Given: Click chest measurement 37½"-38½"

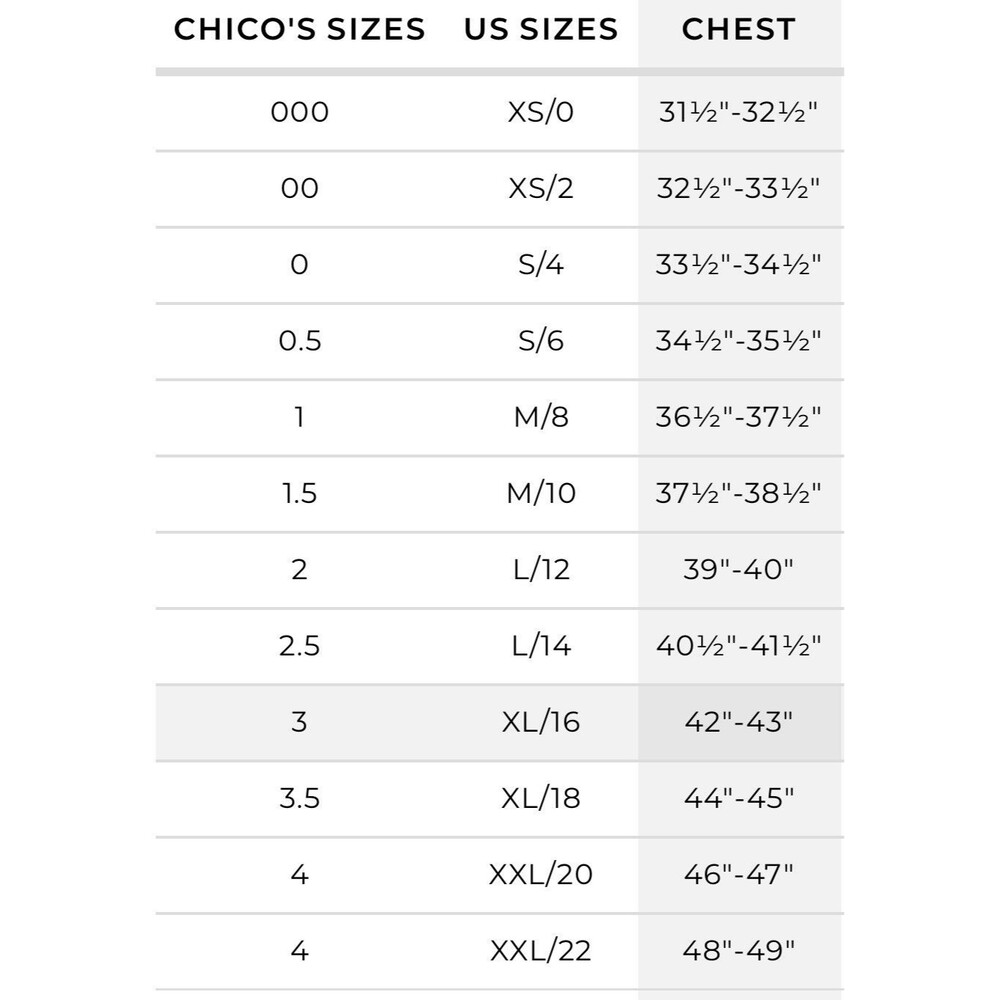Looking at the screenshot, I should [739, 494].
